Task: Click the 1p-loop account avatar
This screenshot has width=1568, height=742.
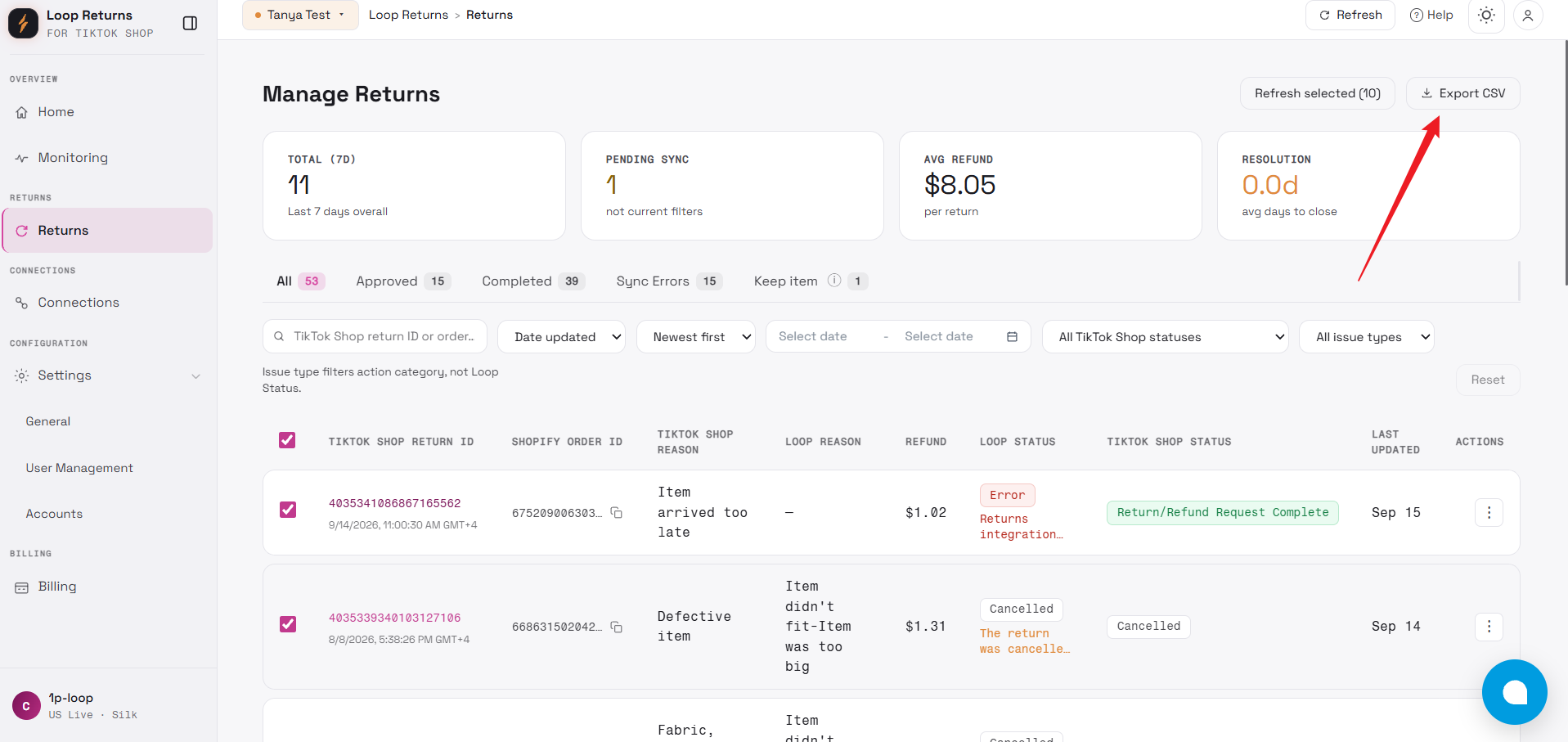Action: tap(26, 706)
